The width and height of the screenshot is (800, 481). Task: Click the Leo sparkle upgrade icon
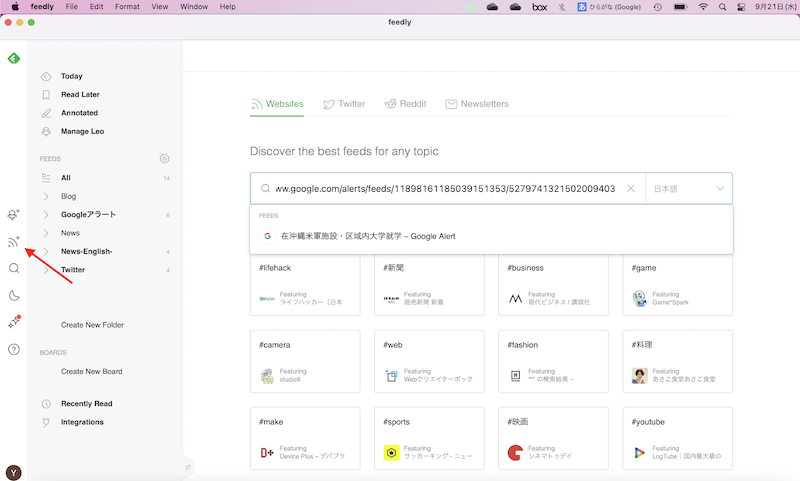point(14,322)
